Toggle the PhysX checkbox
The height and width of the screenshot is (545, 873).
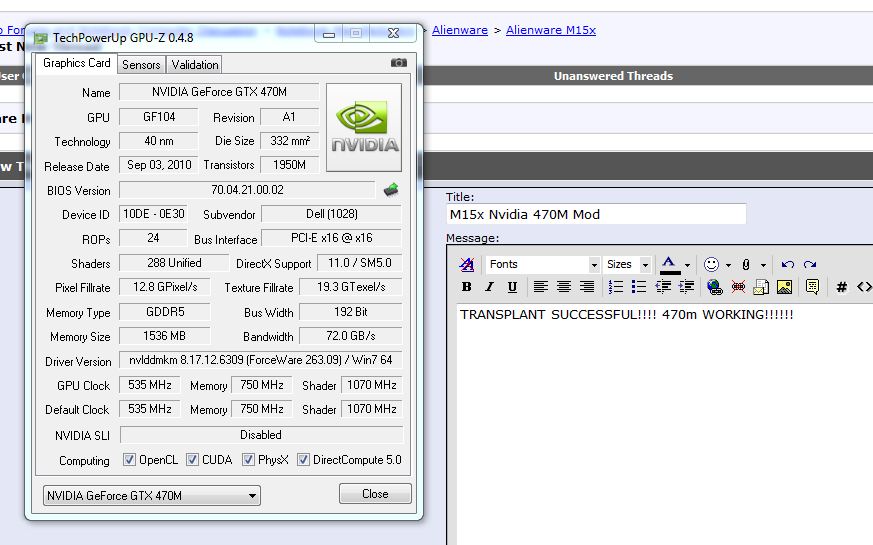pos(248,459)
